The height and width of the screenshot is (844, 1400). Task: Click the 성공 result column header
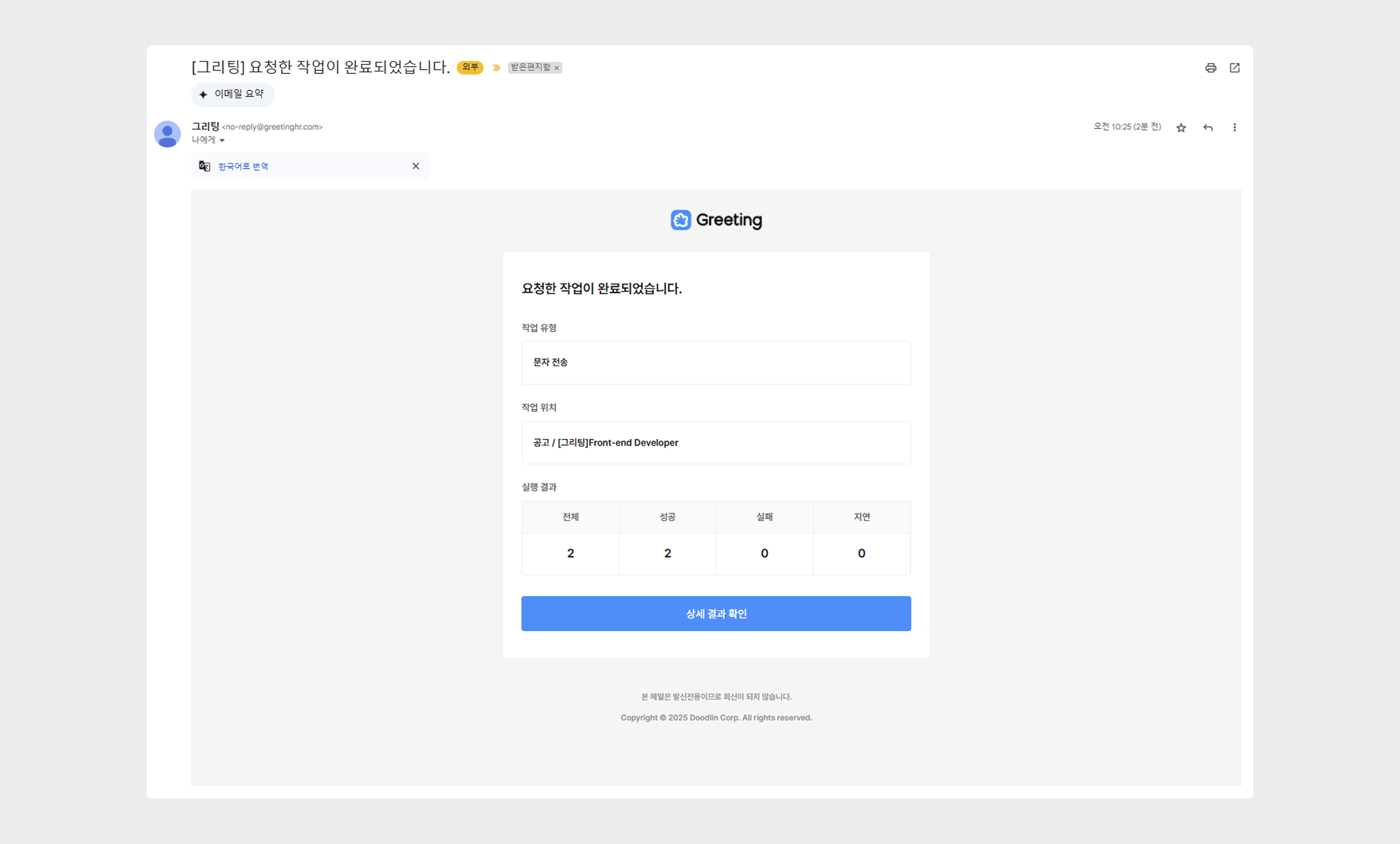coord(667,517)
